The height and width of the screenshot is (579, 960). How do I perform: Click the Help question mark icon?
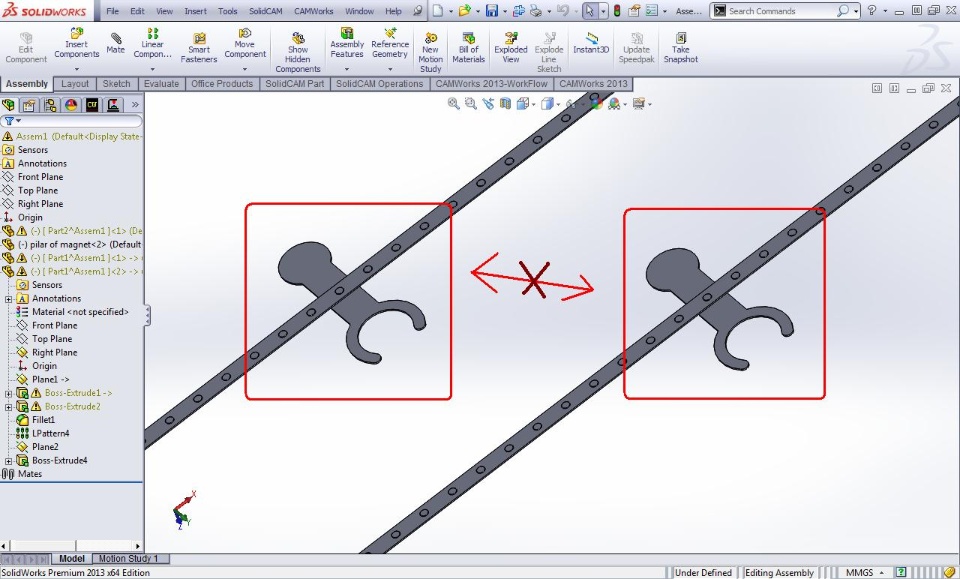click(872, 10)
